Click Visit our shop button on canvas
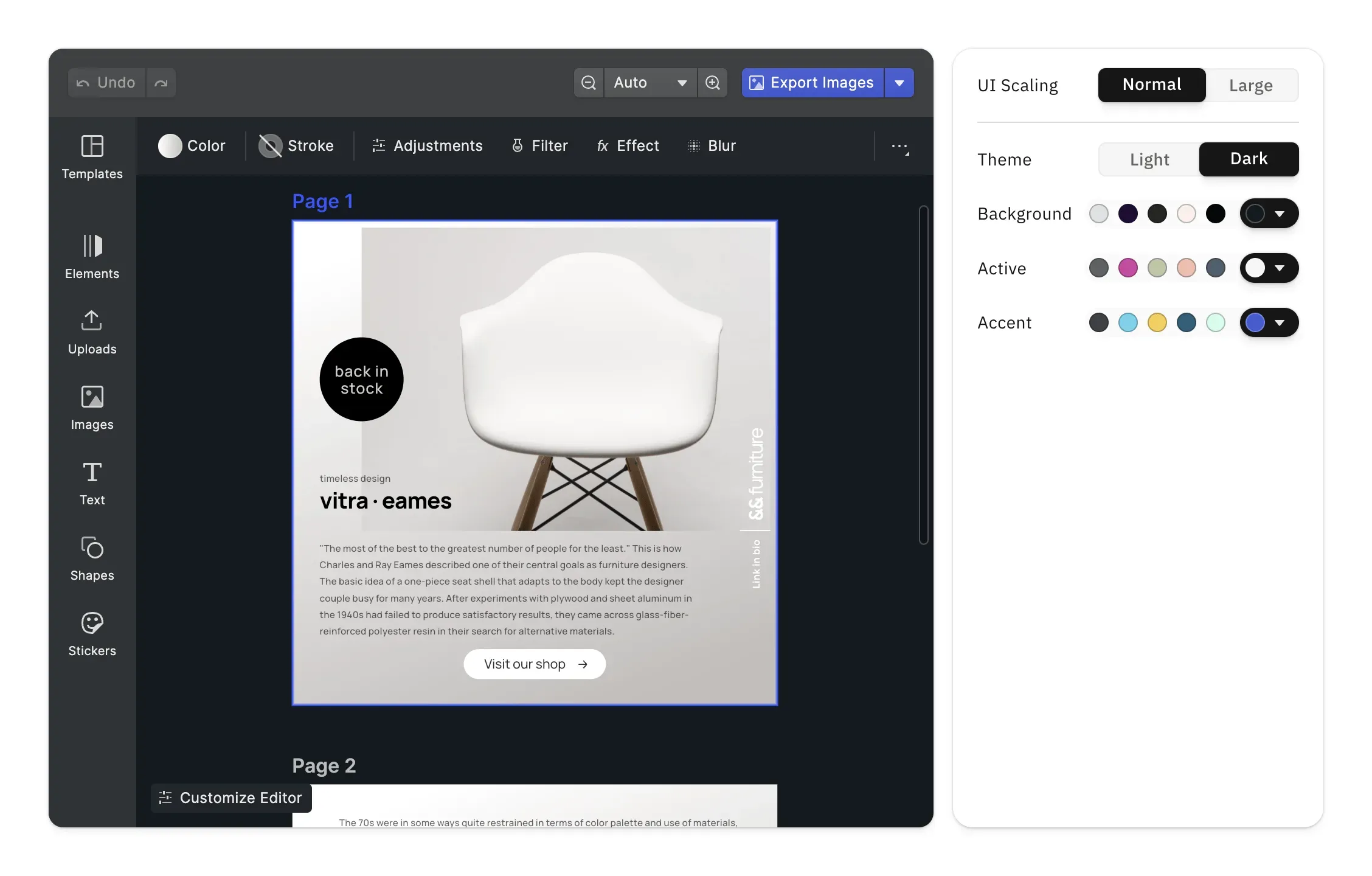 coord(535,664)
